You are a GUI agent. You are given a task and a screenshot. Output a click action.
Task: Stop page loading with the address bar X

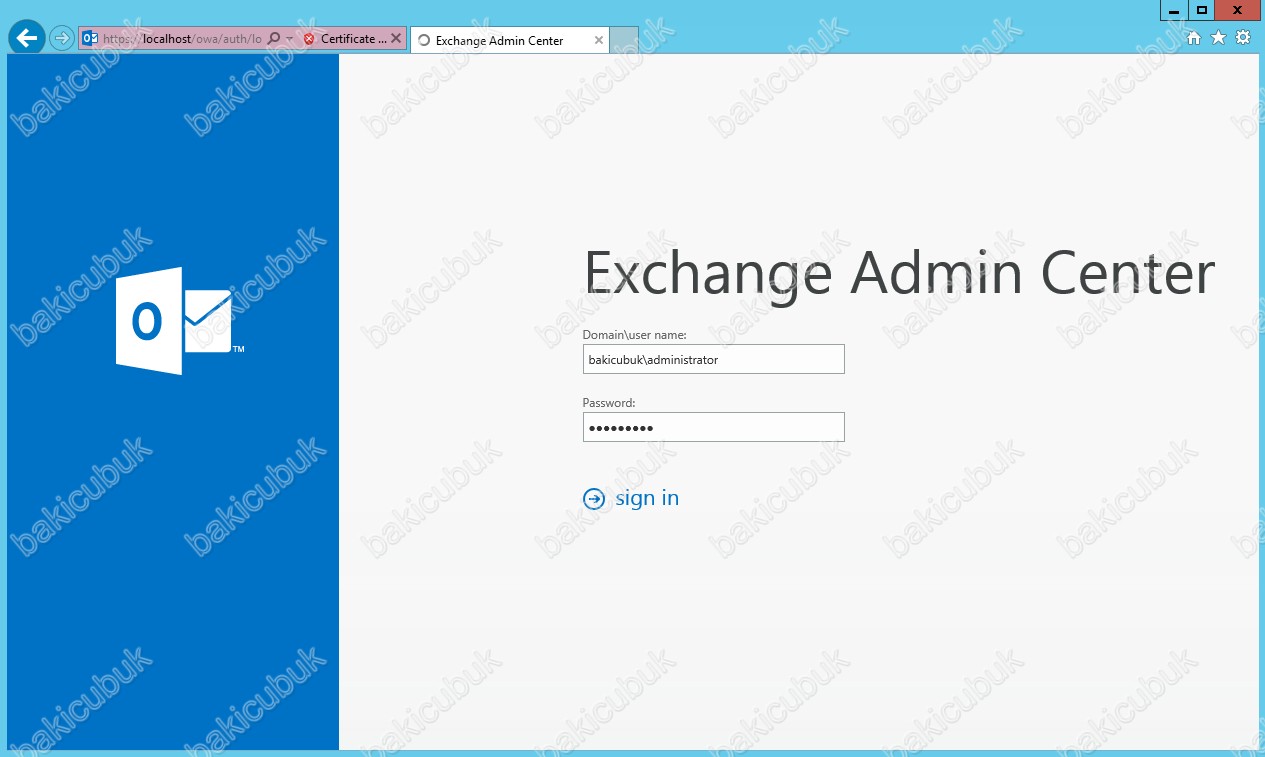pyautogui.click(x=397, y=39)
